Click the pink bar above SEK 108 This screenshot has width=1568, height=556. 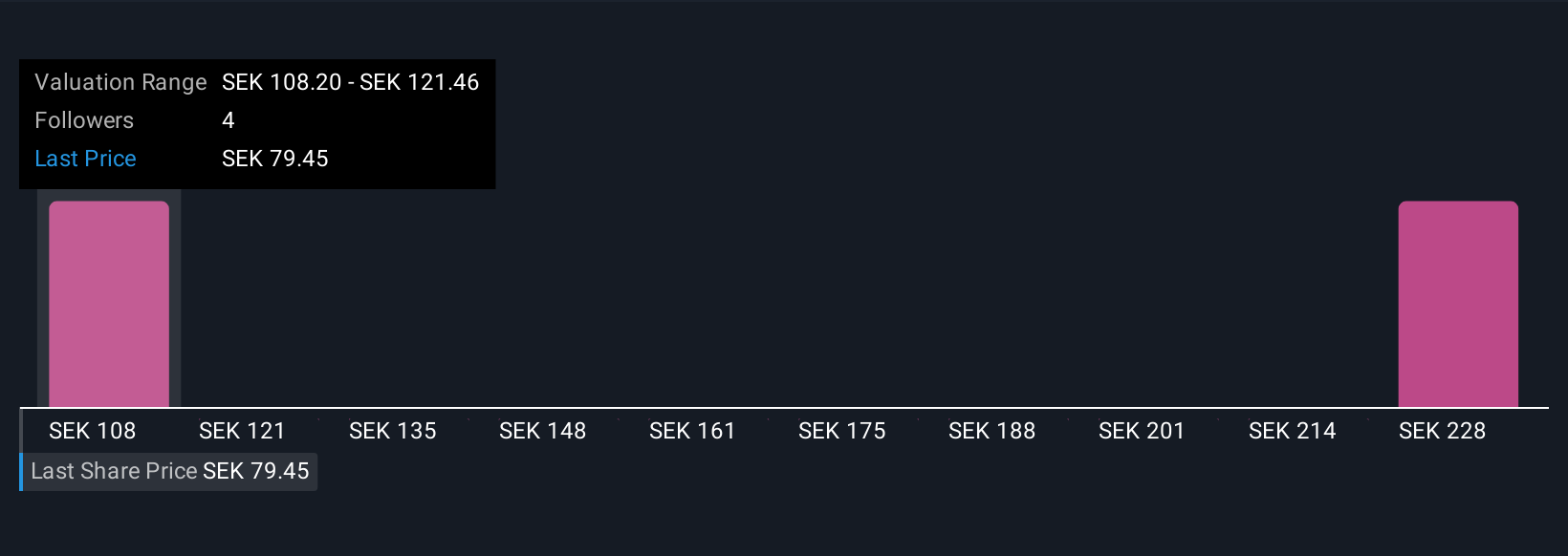(109, 304)
